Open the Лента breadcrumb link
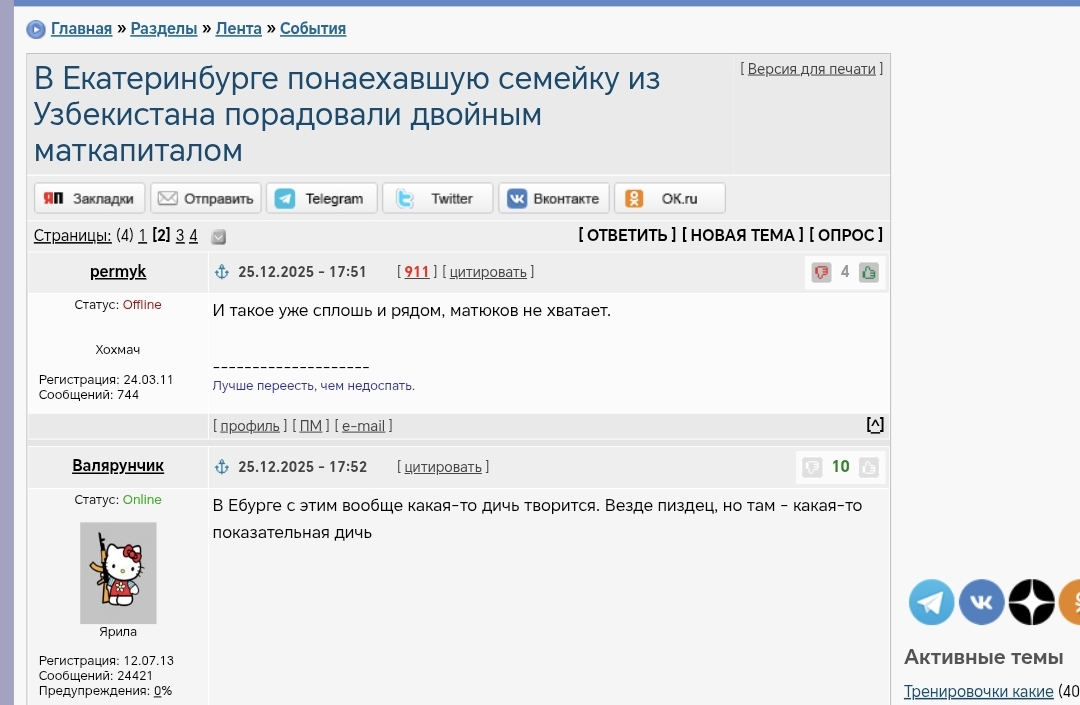 tap(238, 29)
